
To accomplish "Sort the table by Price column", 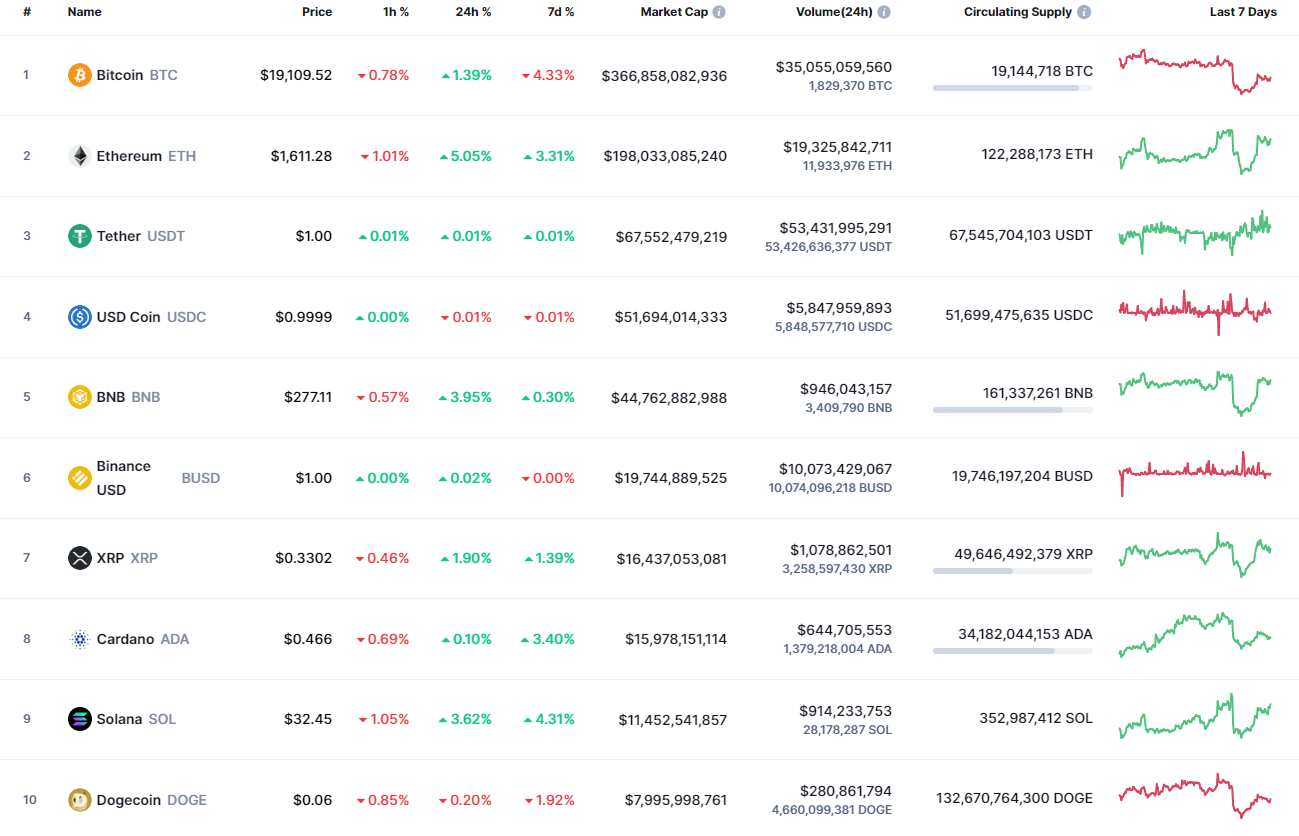I will tap(317, 12).
